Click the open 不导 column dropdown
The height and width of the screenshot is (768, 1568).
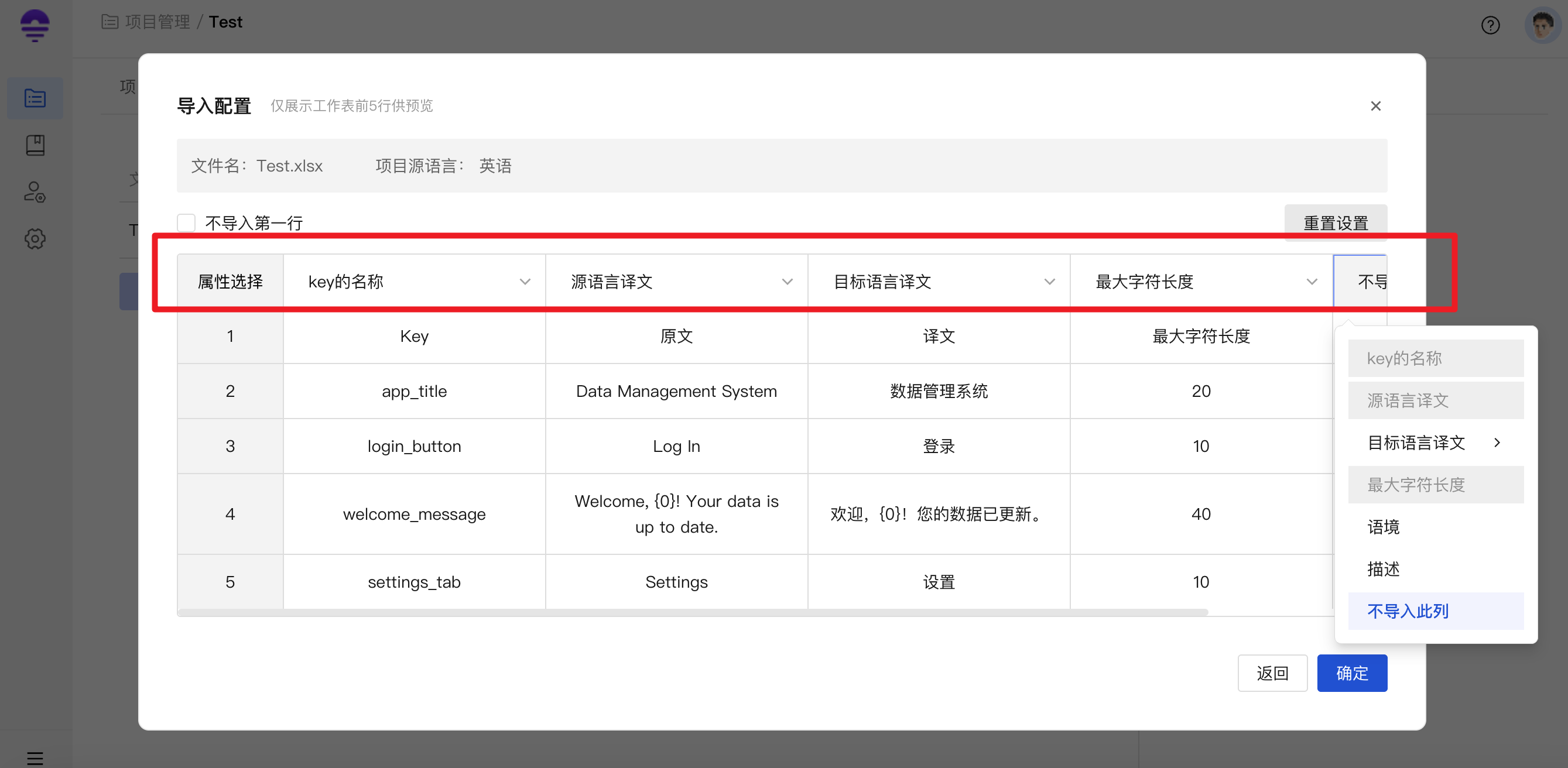(1360, 282)
